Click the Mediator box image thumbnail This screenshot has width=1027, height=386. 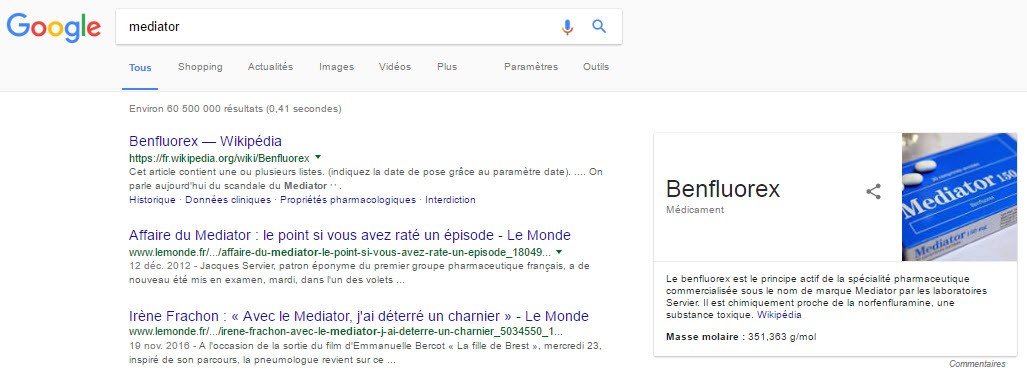960,197
